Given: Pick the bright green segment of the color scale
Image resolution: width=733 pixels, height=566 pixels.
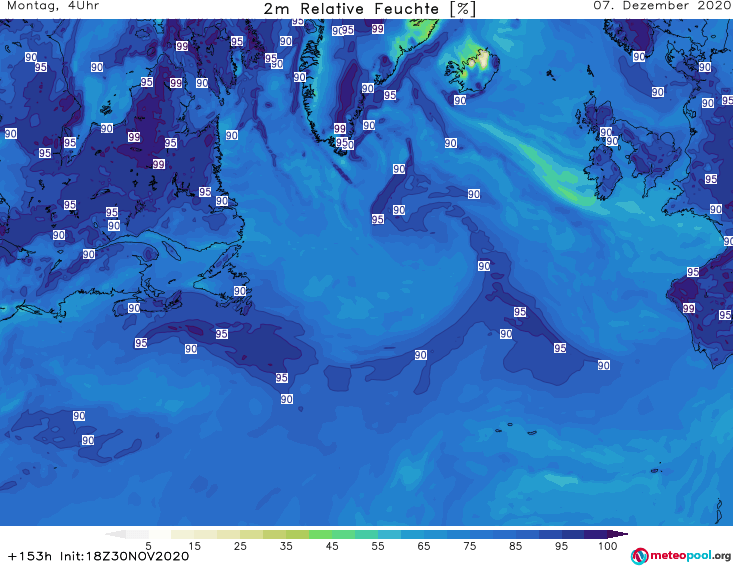Looking at the screenshot, I should pos(320,534).
